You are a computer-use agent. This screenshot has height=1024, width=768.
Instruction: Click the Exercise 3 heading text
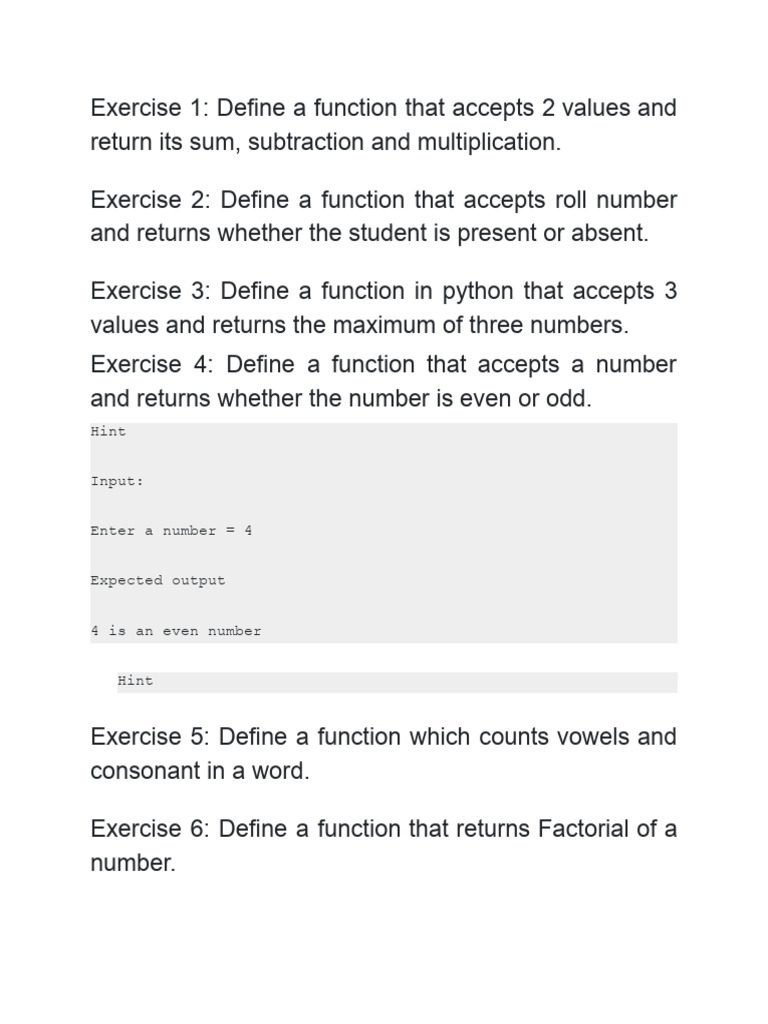151,291
